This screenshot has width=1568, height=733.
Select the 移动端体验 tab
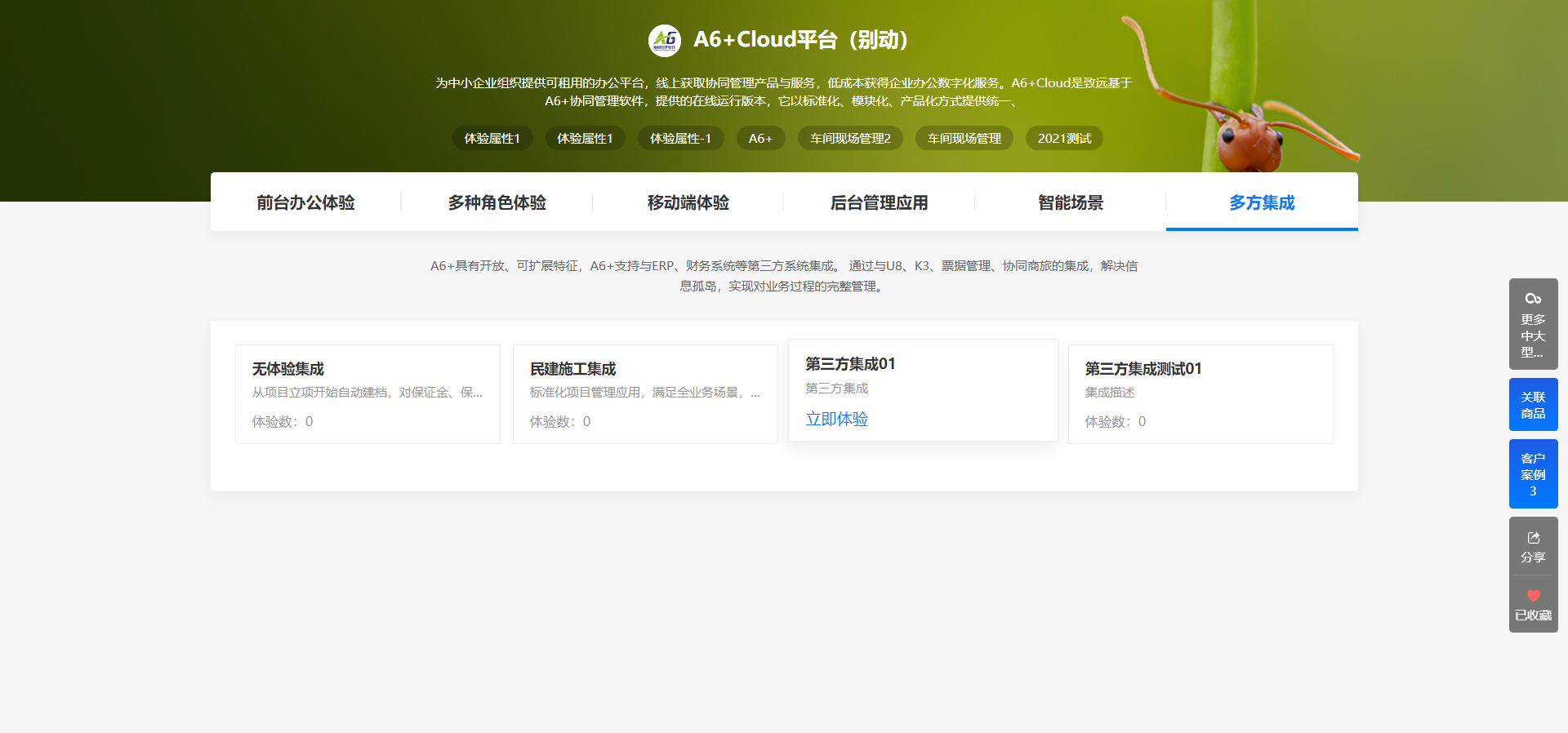[688, 202]
